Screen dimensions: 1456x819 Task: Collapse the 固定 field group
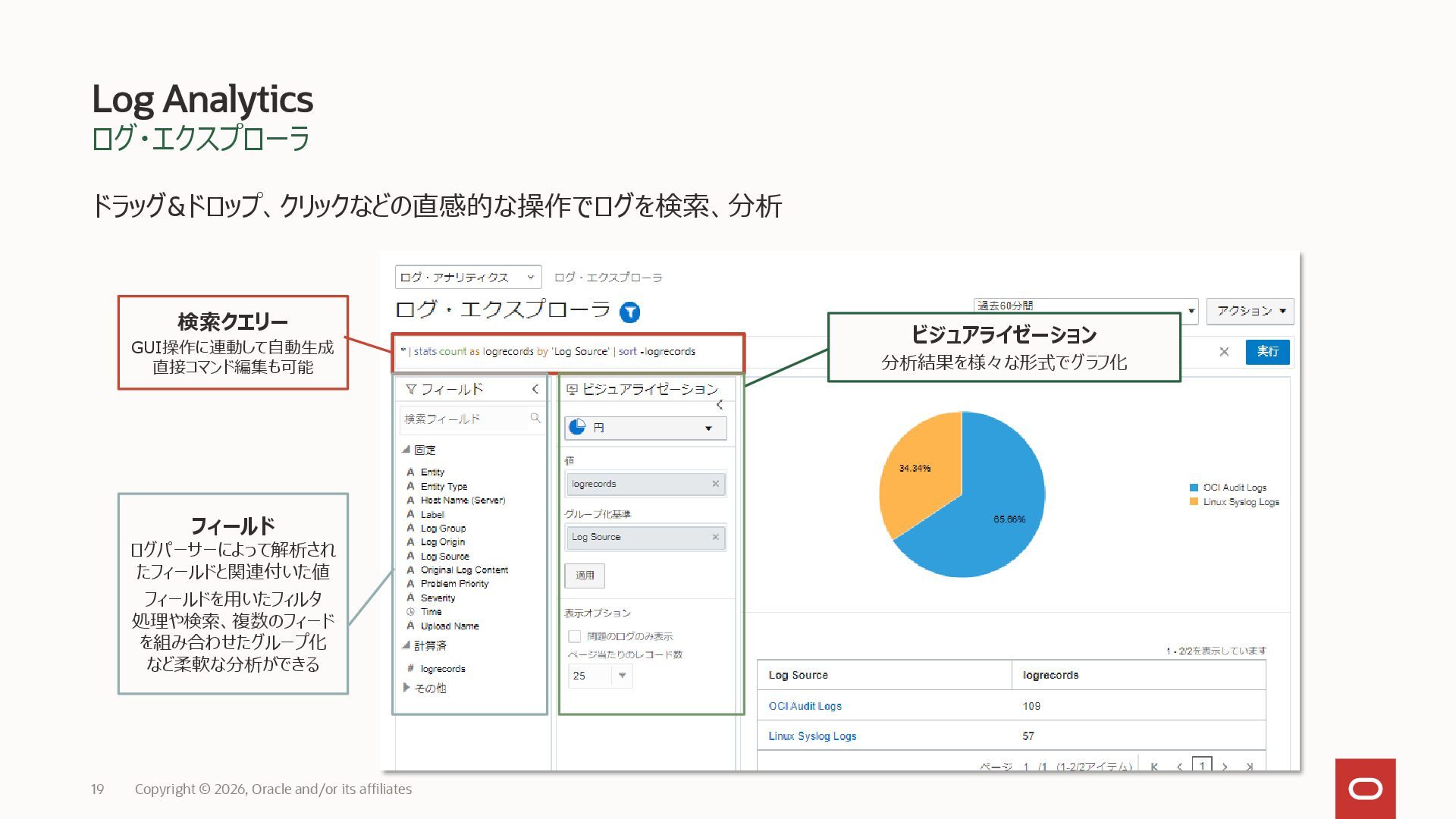(x=406, y=450)
